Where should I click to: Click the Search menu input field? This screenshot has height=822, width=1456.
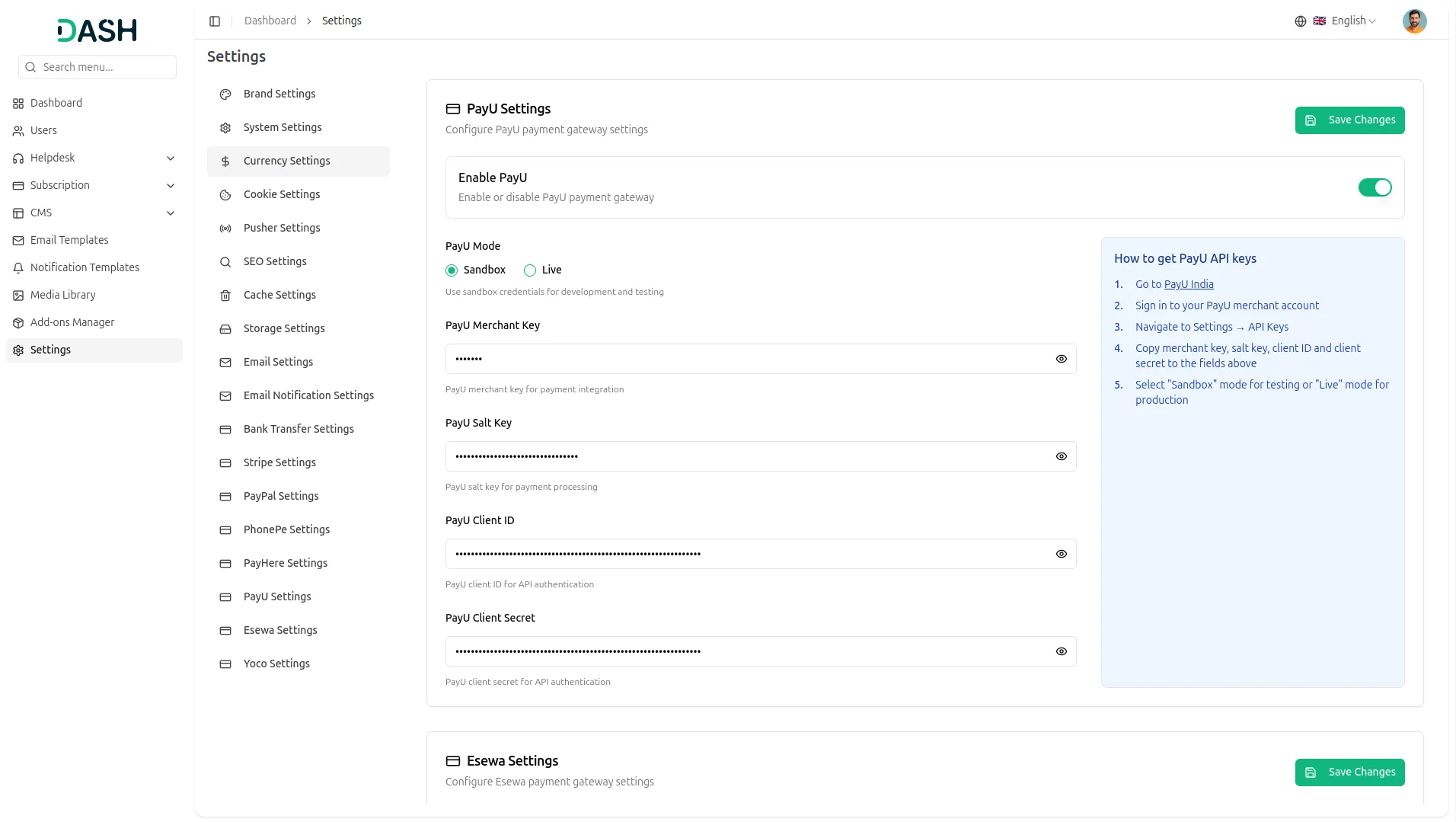pos(97,67)
